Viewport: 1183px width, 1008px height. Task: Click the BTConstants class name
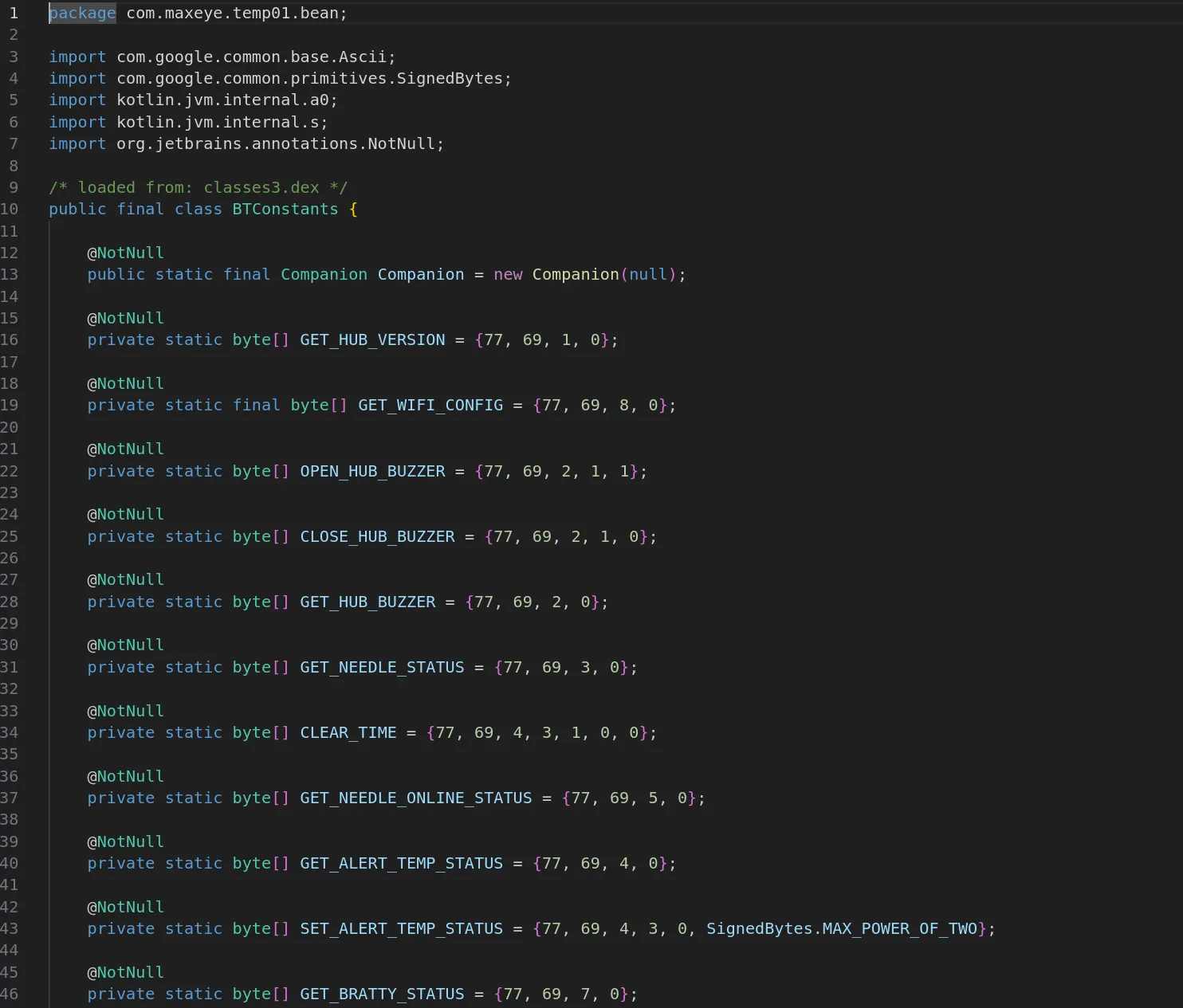pyautogui.click(x=285, y=209)
